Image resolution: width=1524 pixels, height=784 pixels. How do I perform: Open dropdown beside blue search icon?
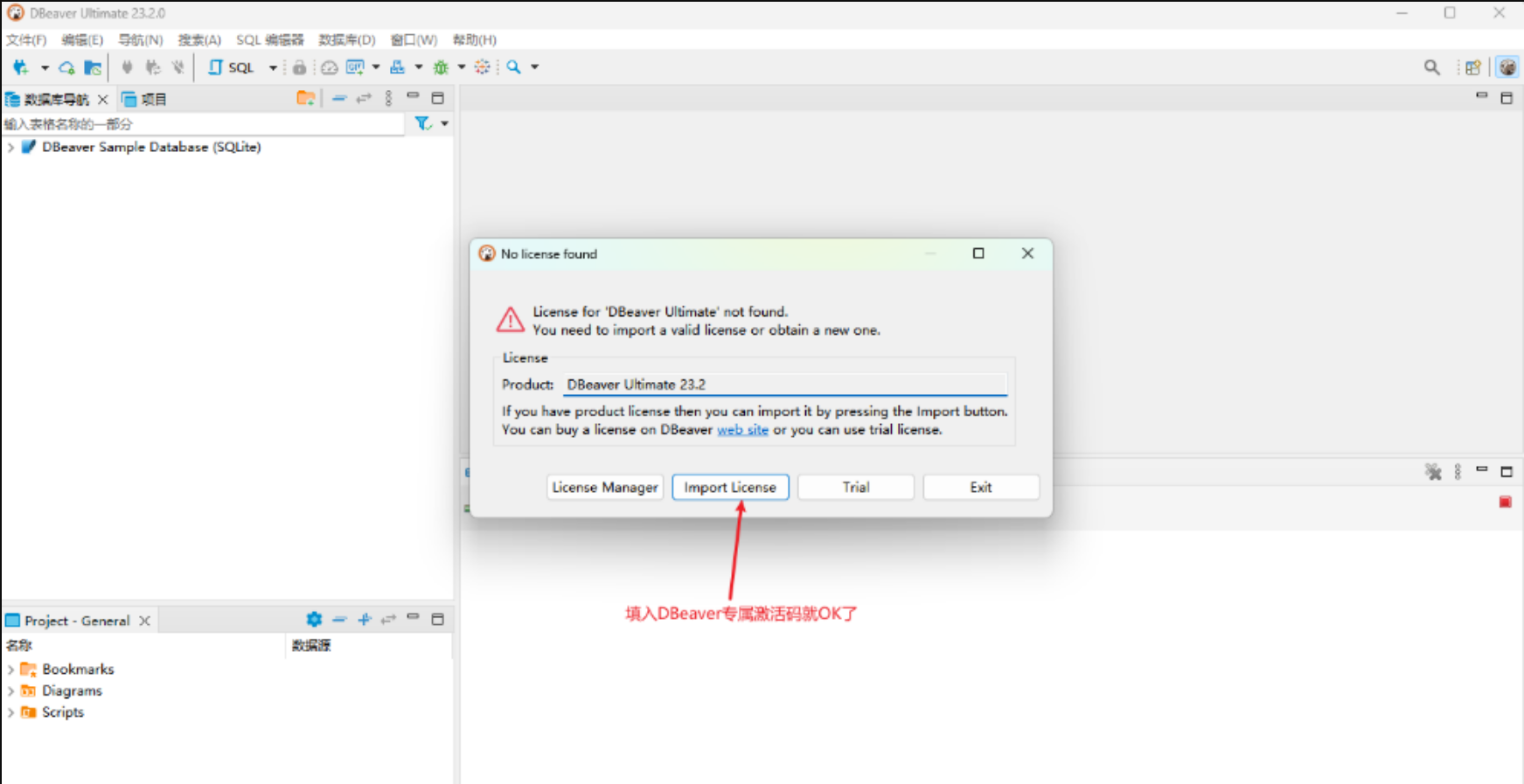point(535,67)
